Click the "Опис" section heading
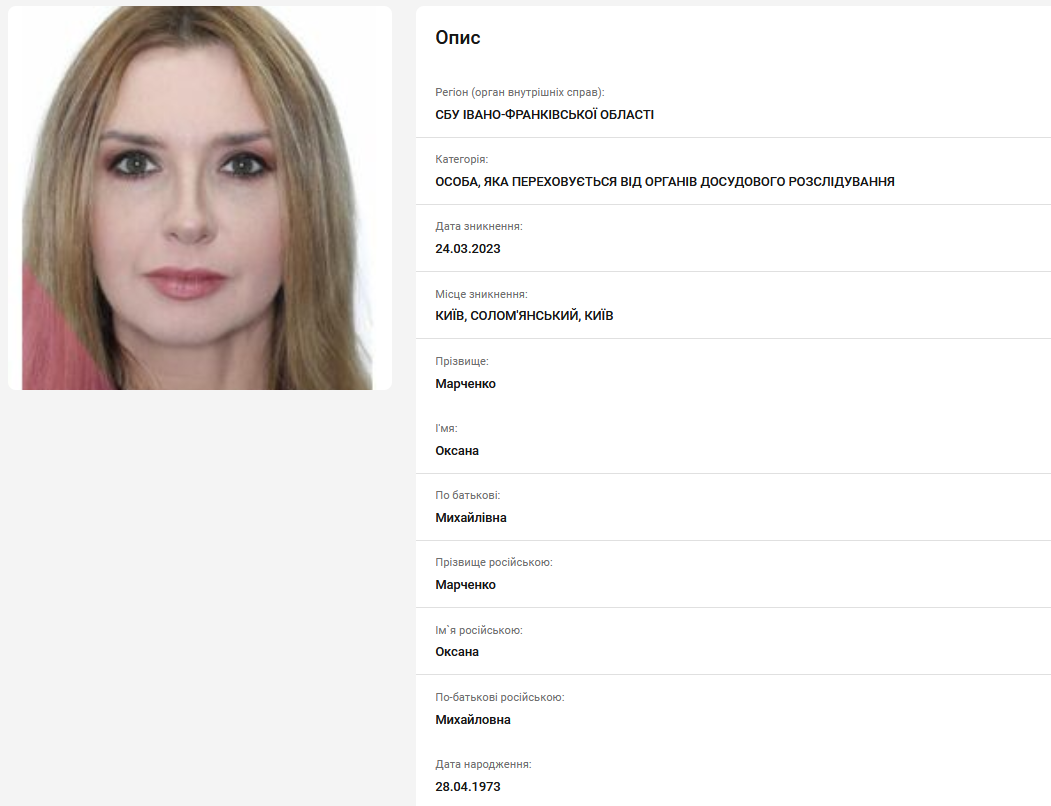 [458, 38]
